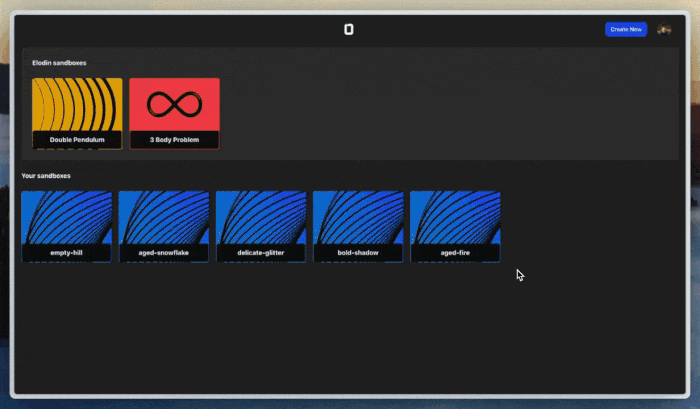Screen dimensions: 700x409
Task: Open the user profile avatar
Action: click(x=664, y=29)
